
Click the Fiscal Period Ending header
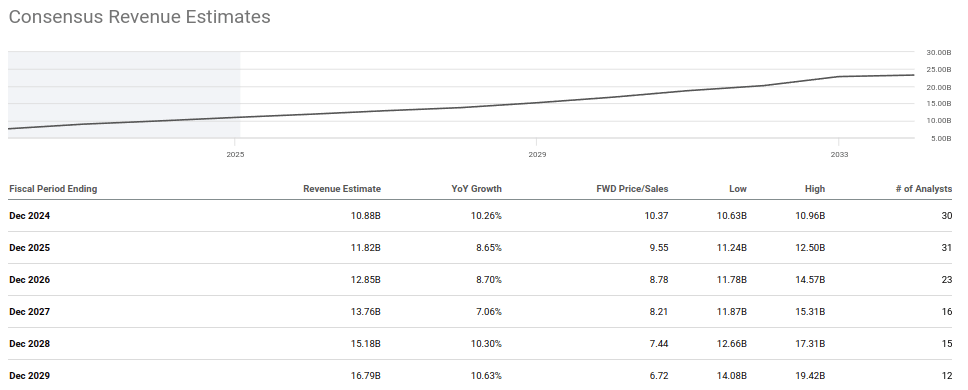pos(53,189)
